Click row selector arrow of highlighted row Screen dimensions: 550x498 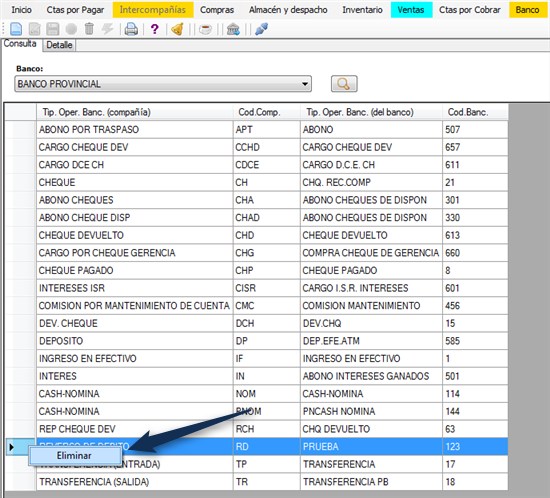coord(11,447)
